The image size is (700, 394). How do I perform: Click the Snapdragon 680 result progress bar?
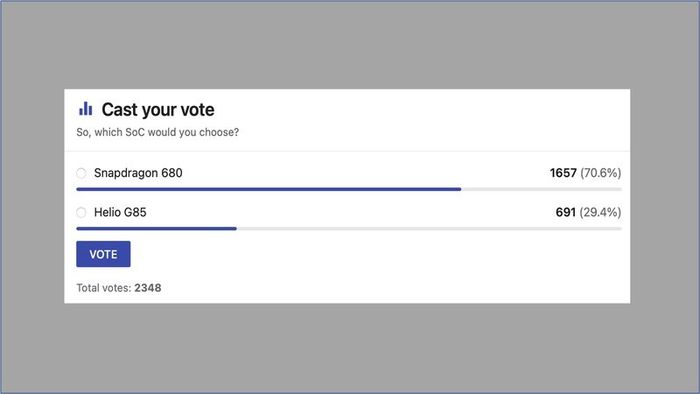tap(349, 189)
